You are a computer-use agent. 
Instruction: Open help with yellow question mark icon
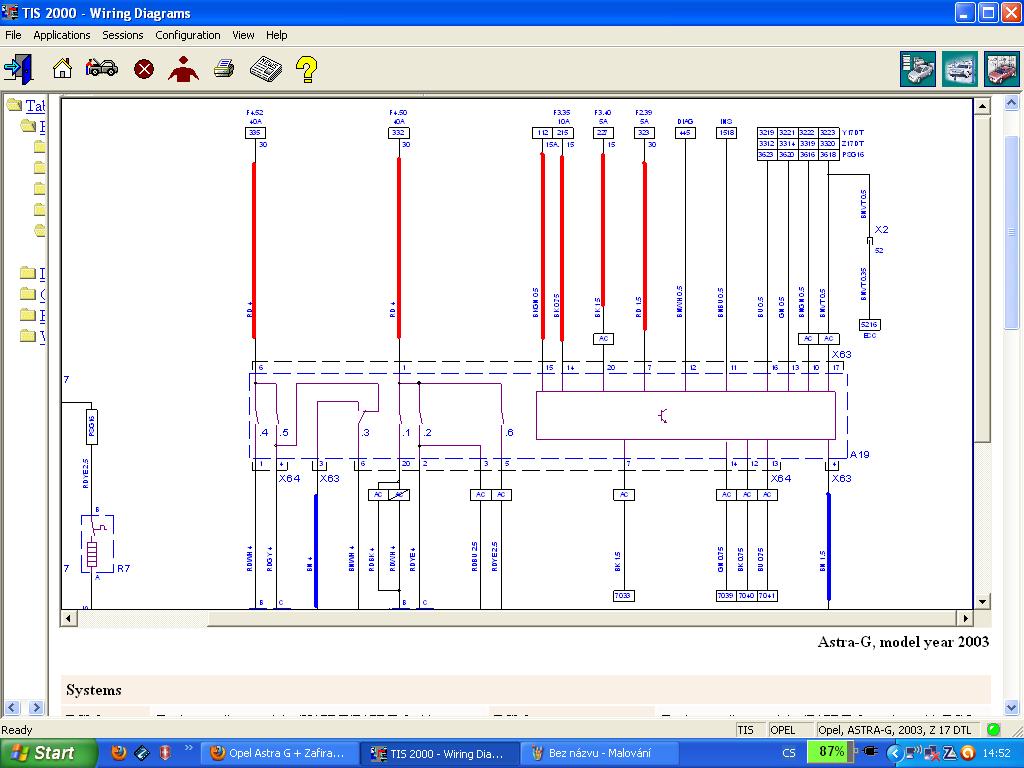pos(306,69)
